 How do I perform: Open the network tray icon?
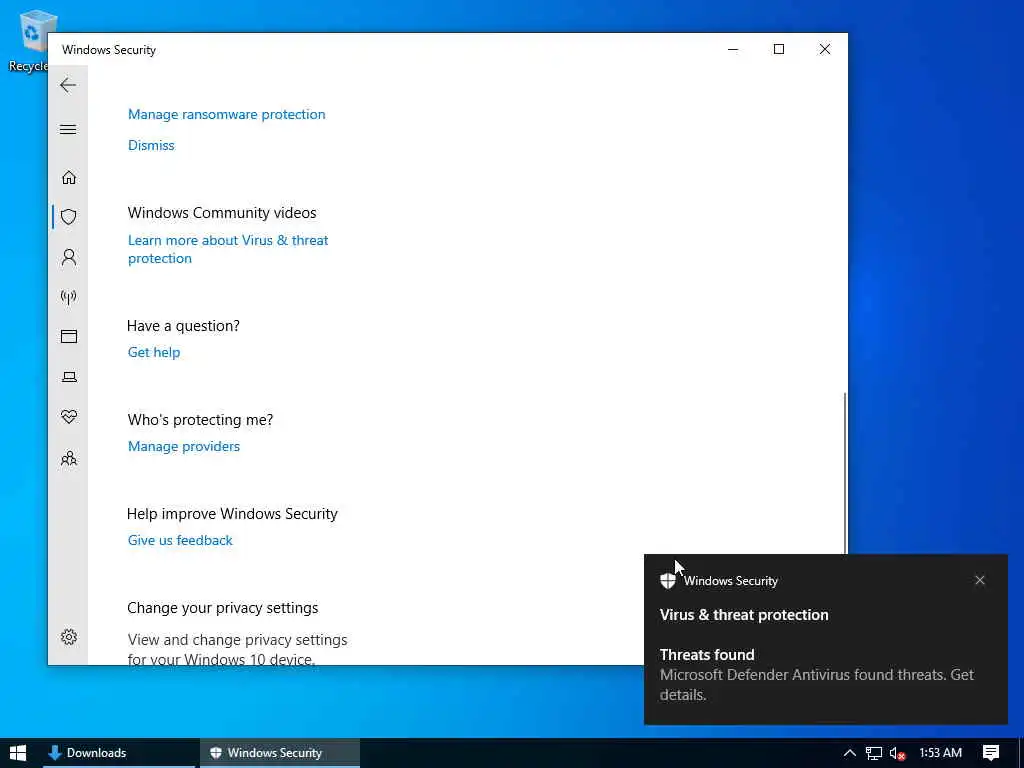(874, 753)
